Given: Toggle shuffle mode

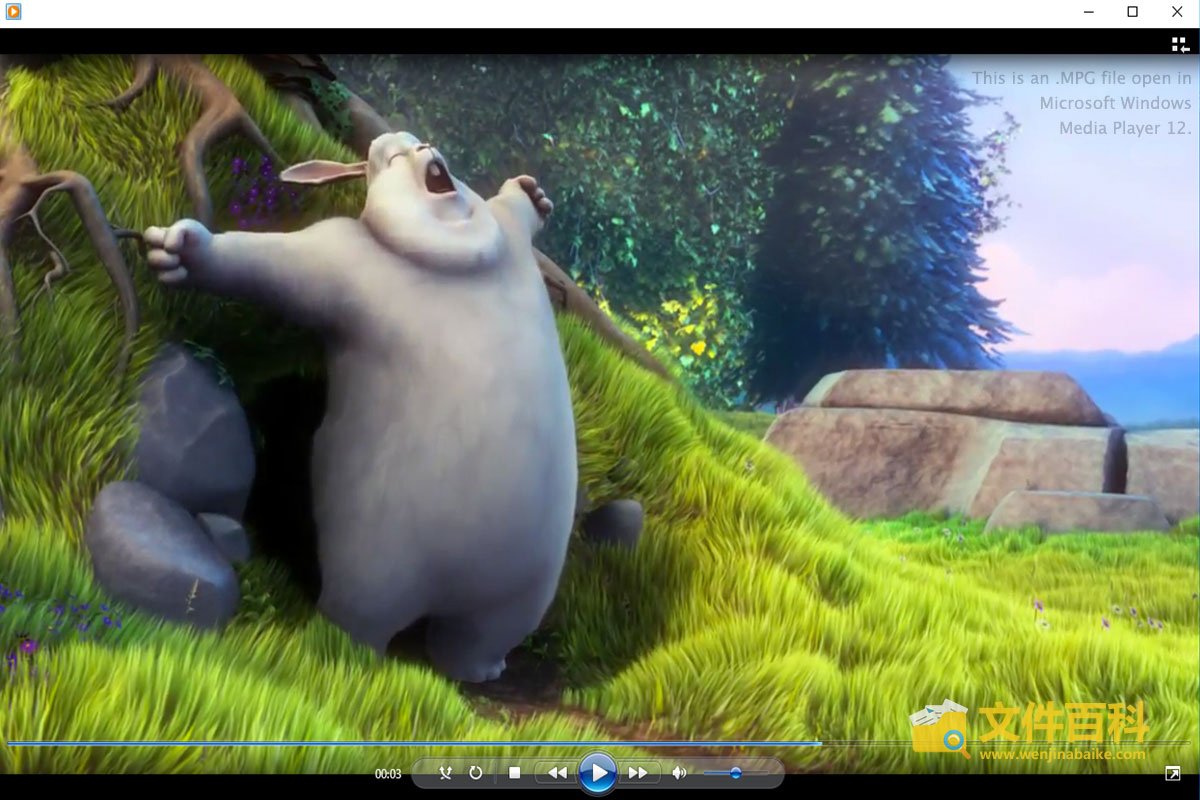Looking at the screenshot, I should tap(446, 773).
